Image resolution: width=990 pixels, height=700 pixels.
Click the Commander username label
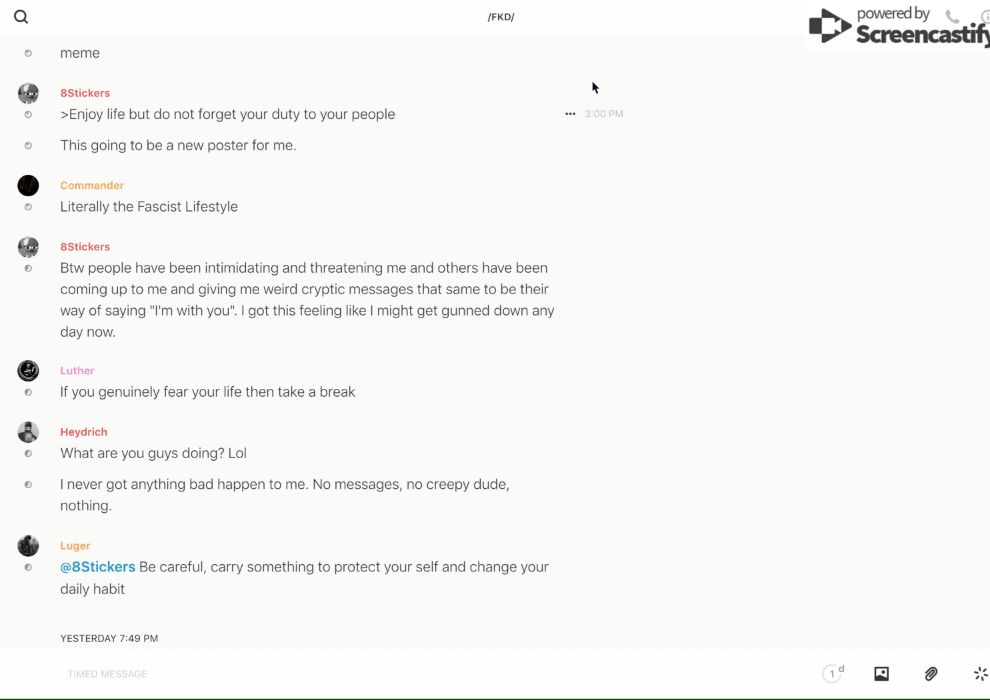pos(92,185)
